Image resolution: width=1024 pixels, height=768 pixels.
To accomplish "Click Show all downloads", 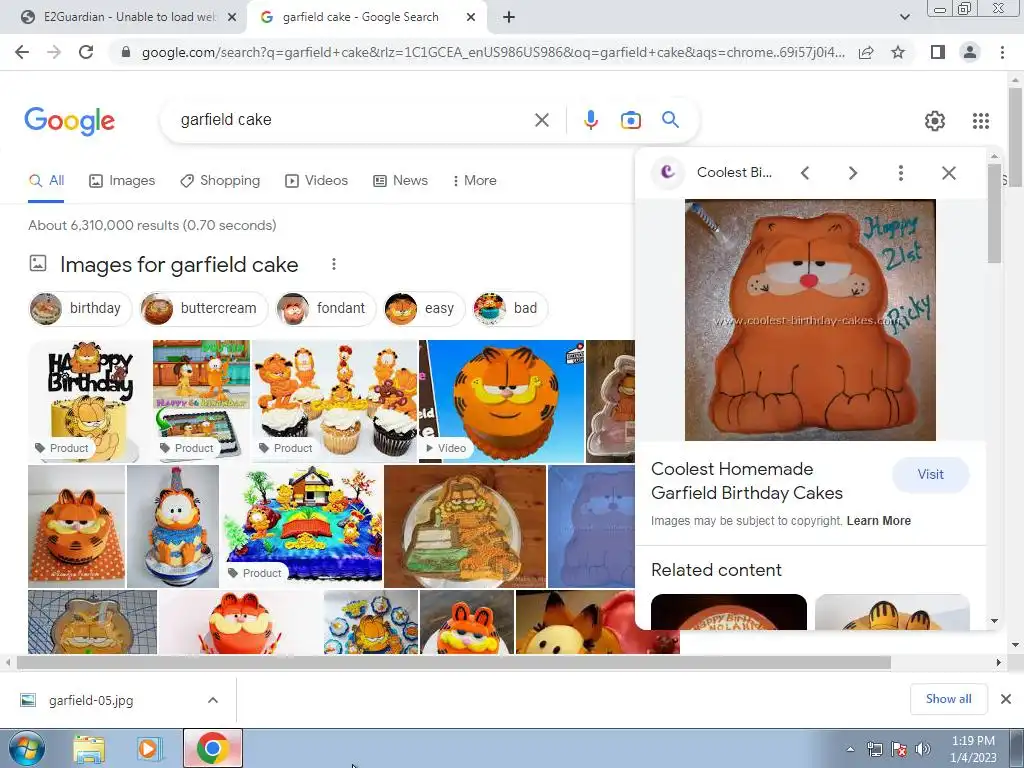I will pos(948,699).
